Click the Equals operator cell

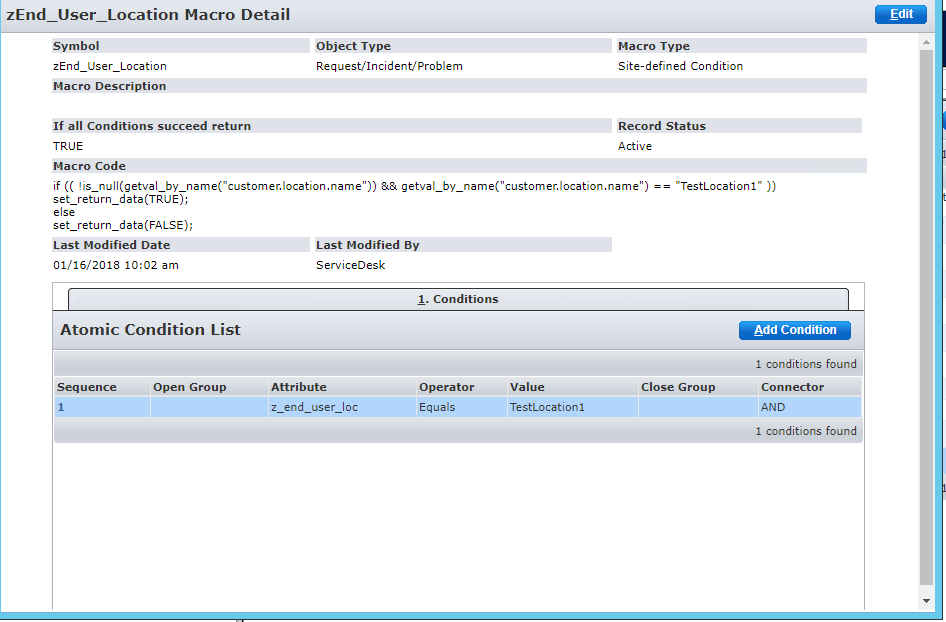(x=438, y=408)
